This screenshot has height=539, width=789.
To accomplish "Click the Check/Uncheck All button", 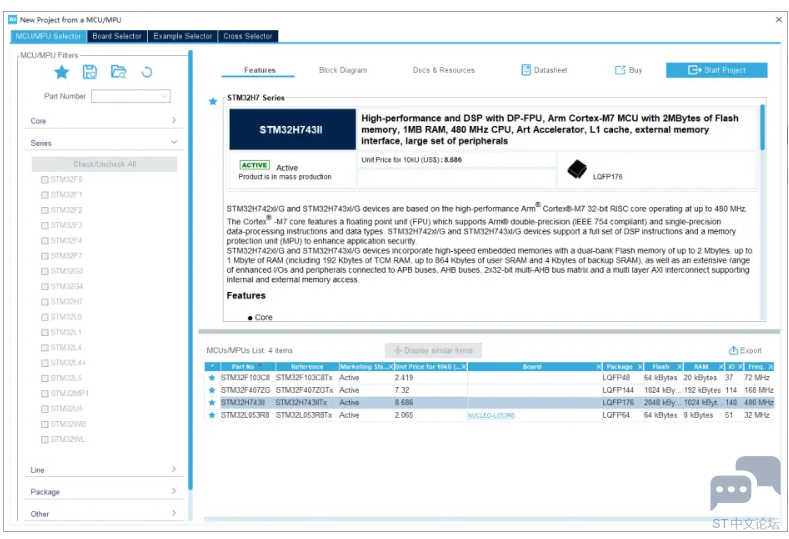I will [104, 164].
